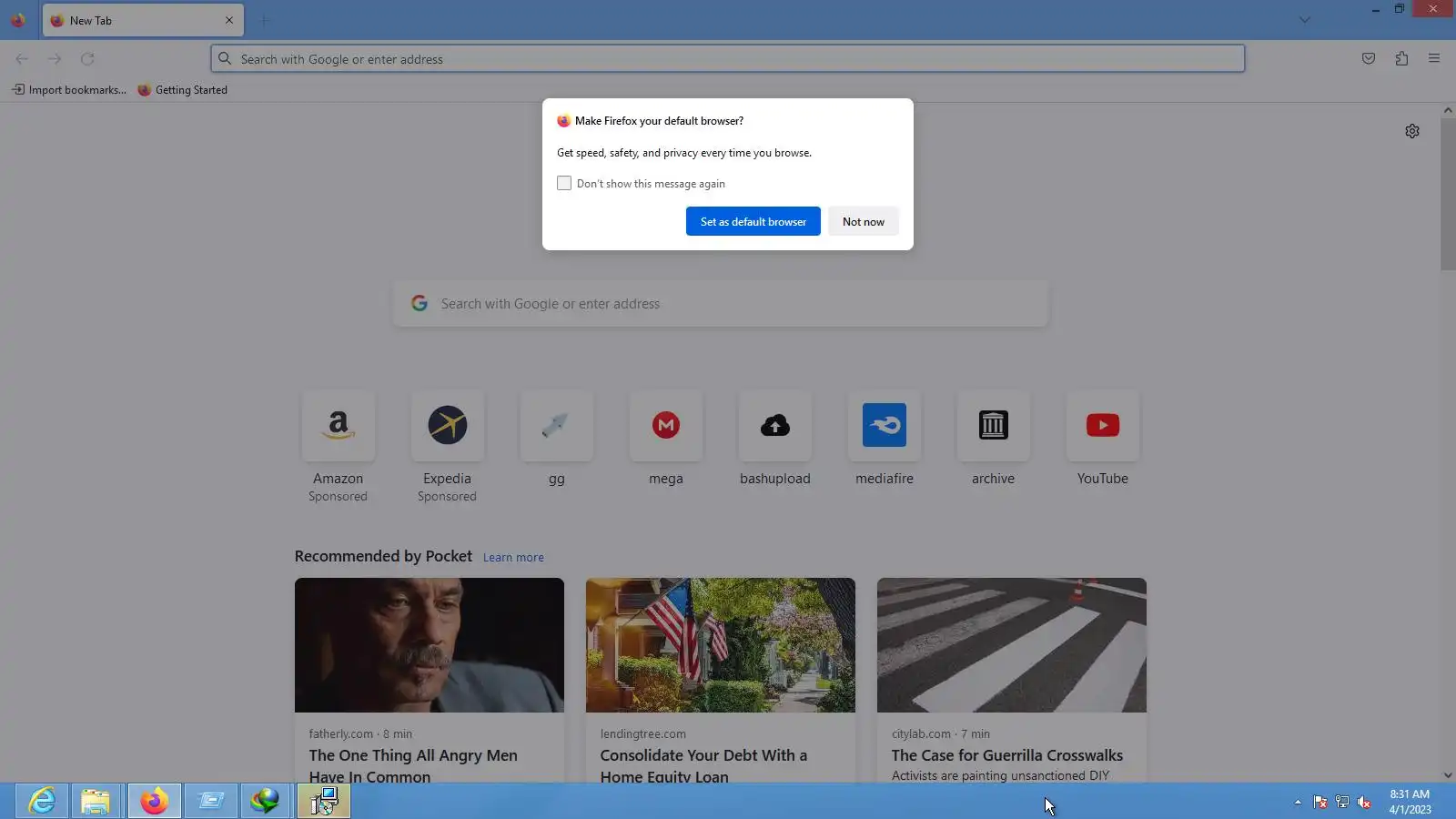1456x819 pixels.
Task: Click the vertical scrollbar thumb
Action: [x=1448, y=194]
